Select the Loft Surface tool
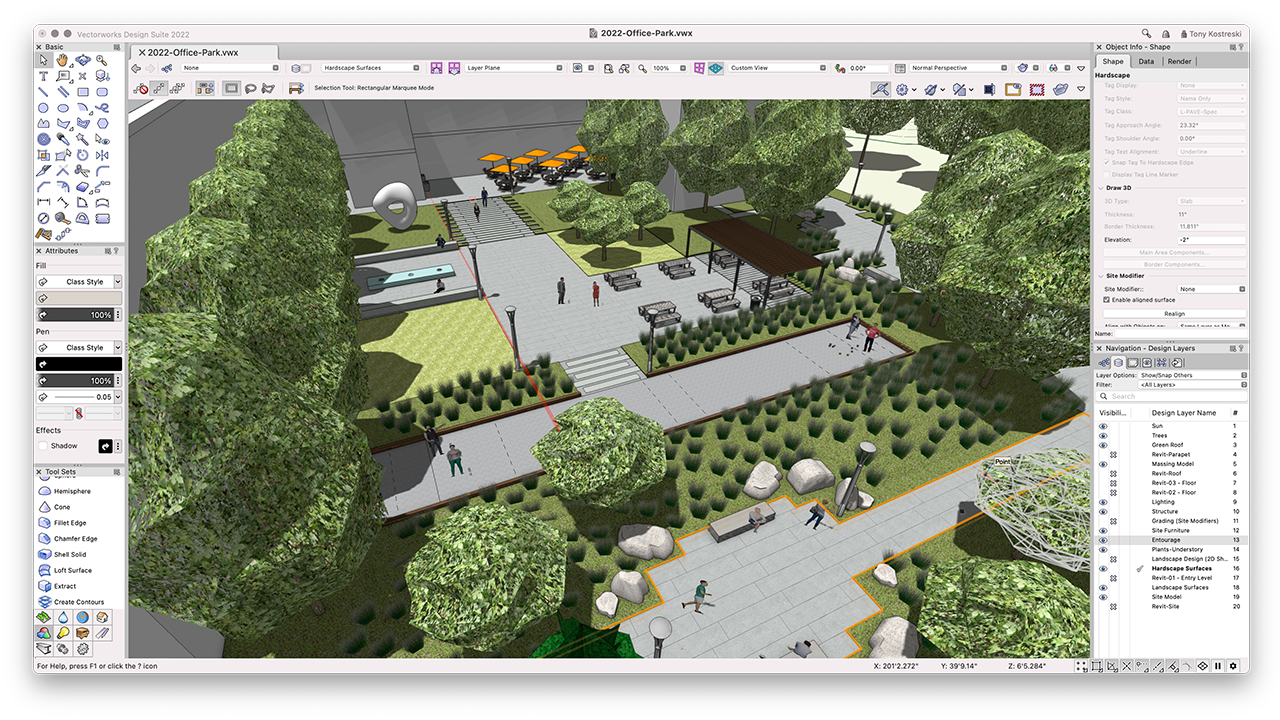The image size is (1280, 720). [x=70, y=570]
